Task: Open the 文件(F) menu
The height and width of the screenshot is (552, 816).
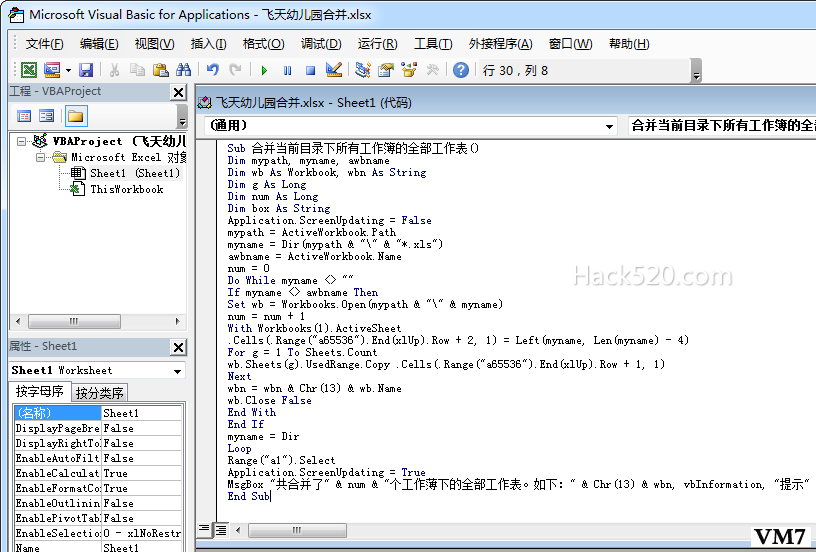Action: pos(45,44)
